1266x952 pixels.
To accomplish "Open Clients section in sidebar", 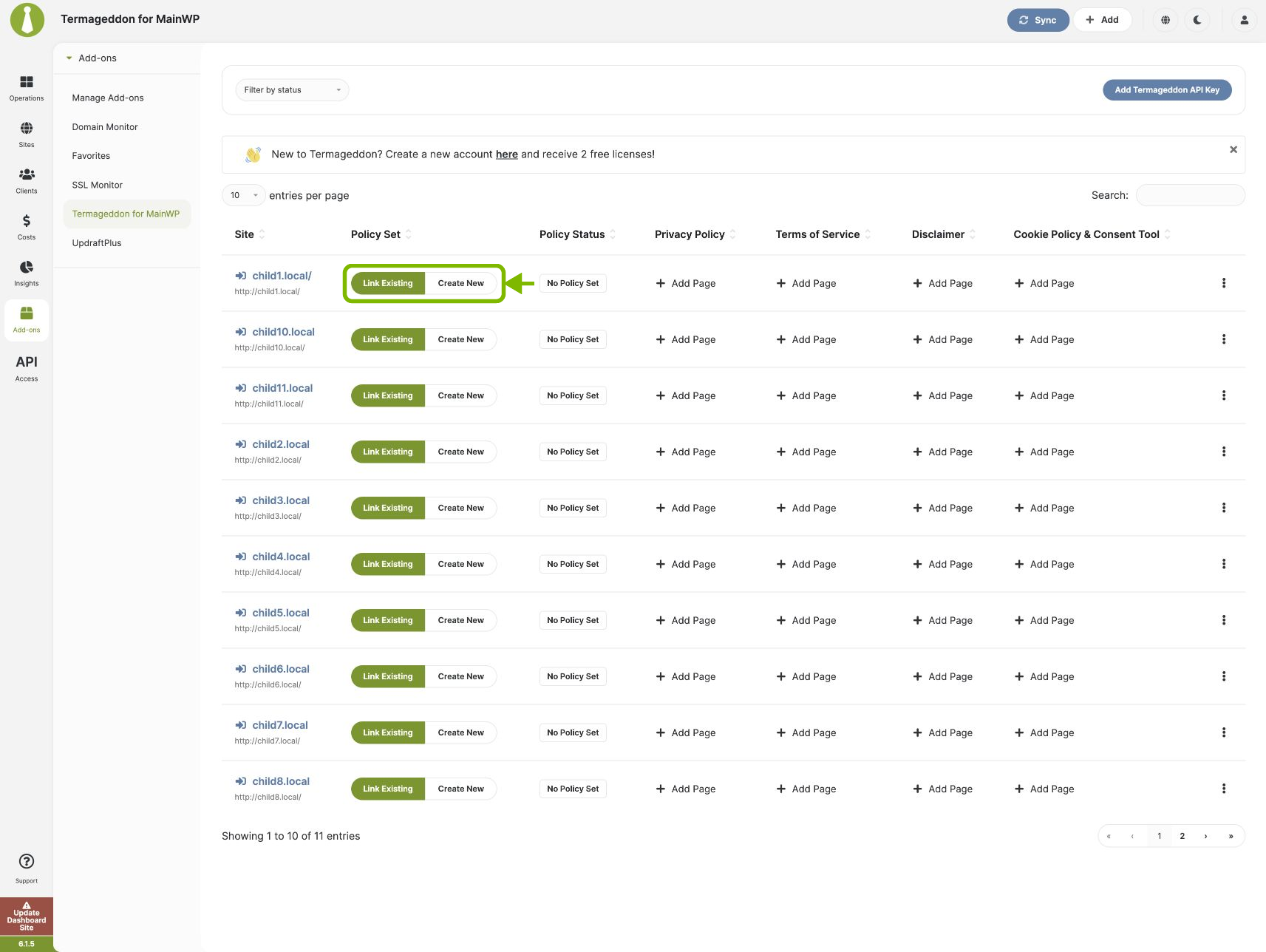I will tap(27, 180).
